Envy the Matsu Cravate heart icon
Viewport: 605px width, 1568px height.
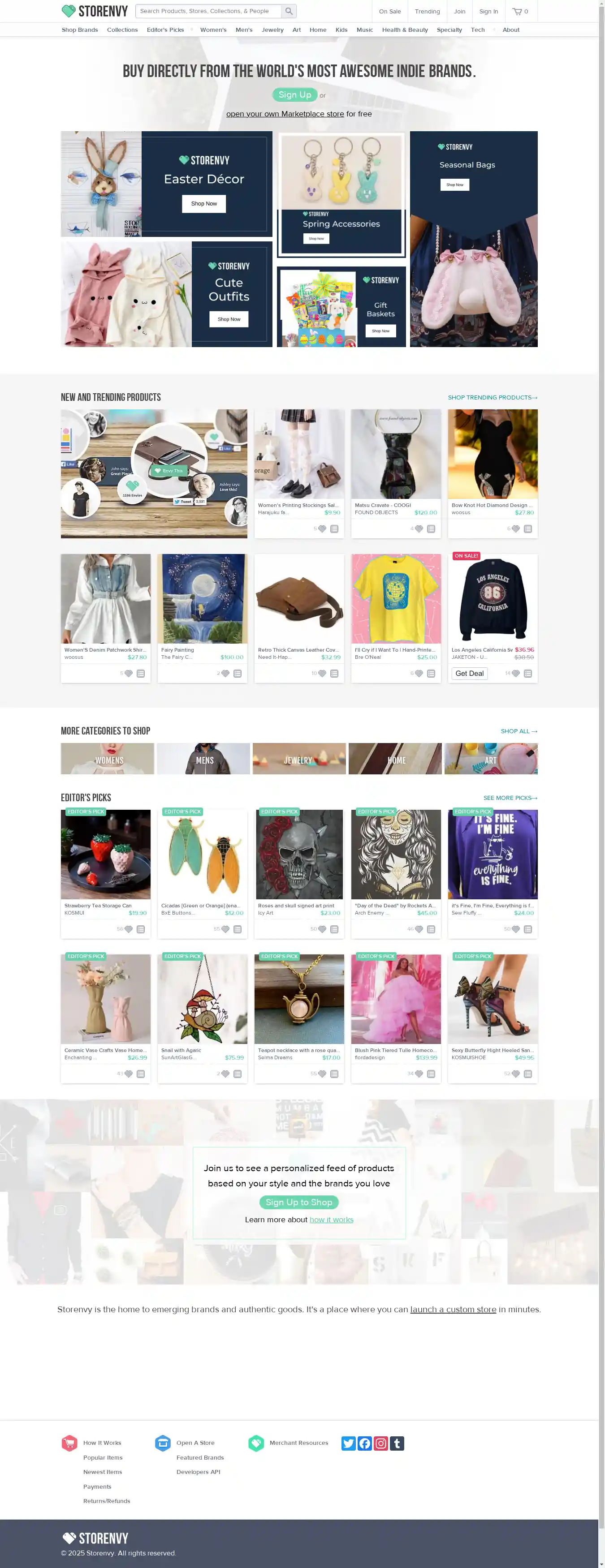pos(419,528)
